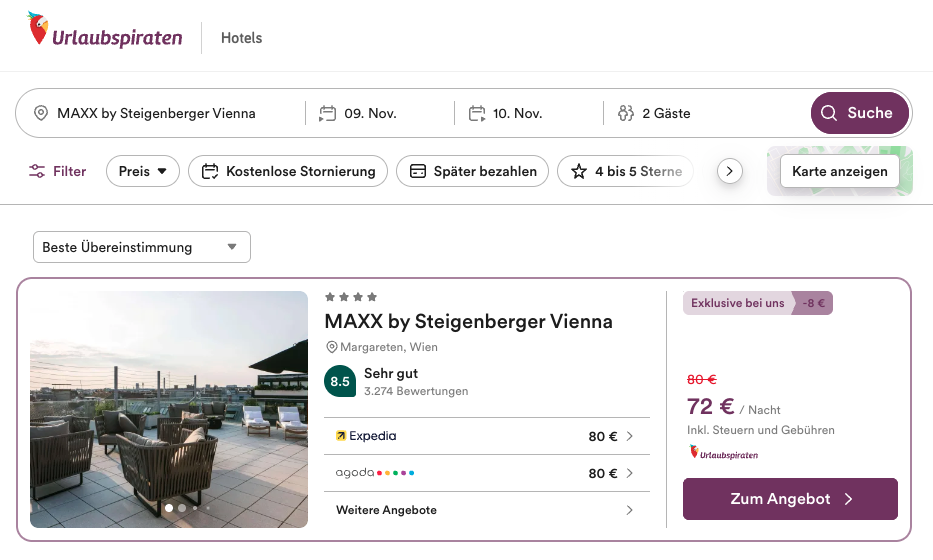
Task: Toggle the Später bezahlen filter chip
Action: (x=473, y=171)
